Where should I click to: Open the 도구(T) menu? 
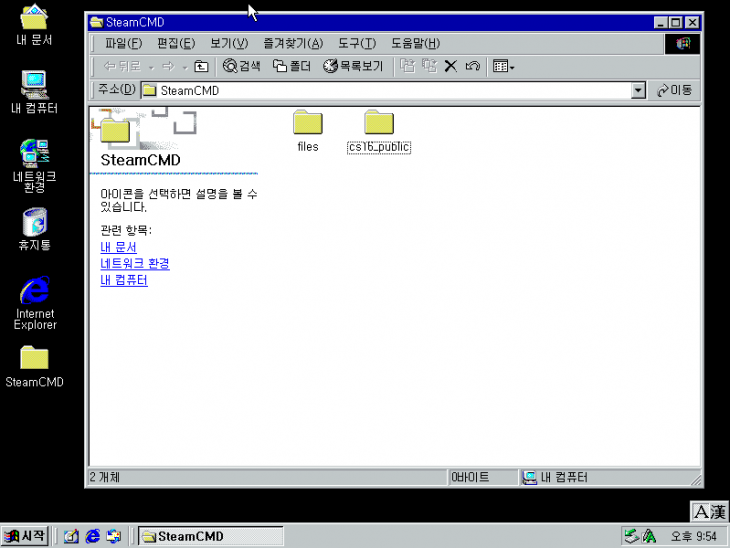tap(357, 43)
